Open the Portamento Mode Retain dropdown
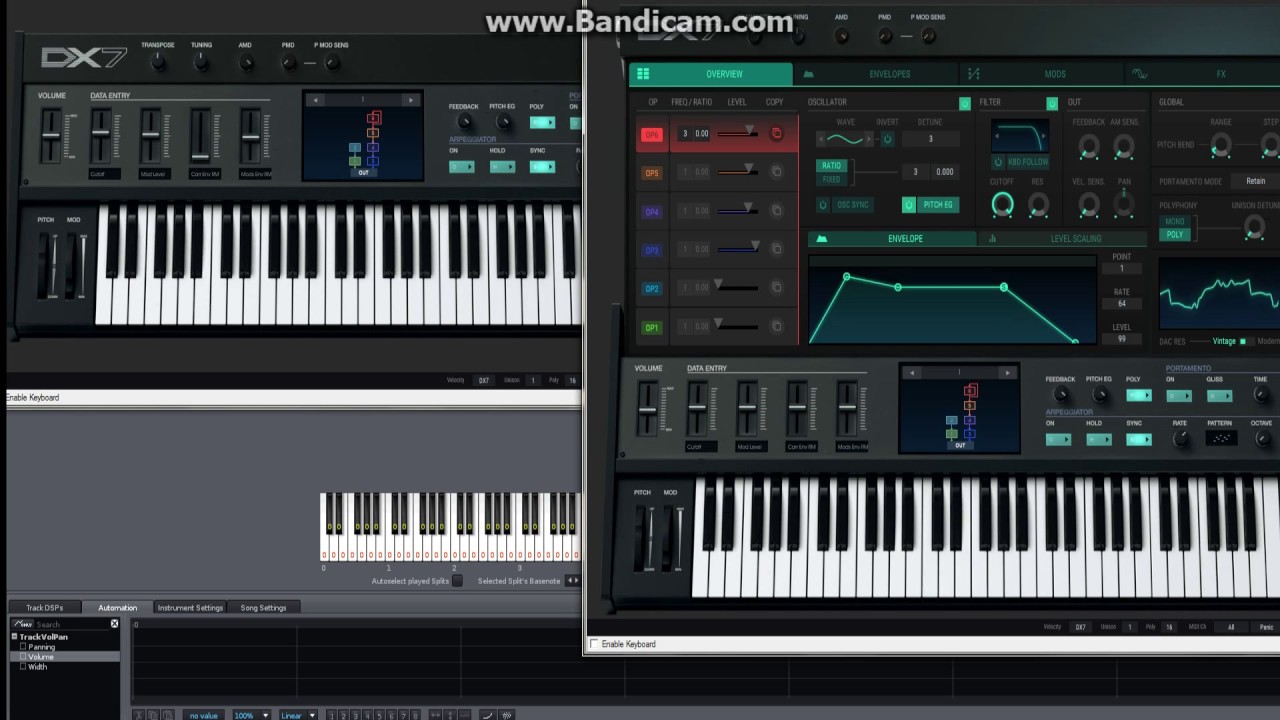The height and width of the screenshot is (720, 1280). (x=1255, y=181)
